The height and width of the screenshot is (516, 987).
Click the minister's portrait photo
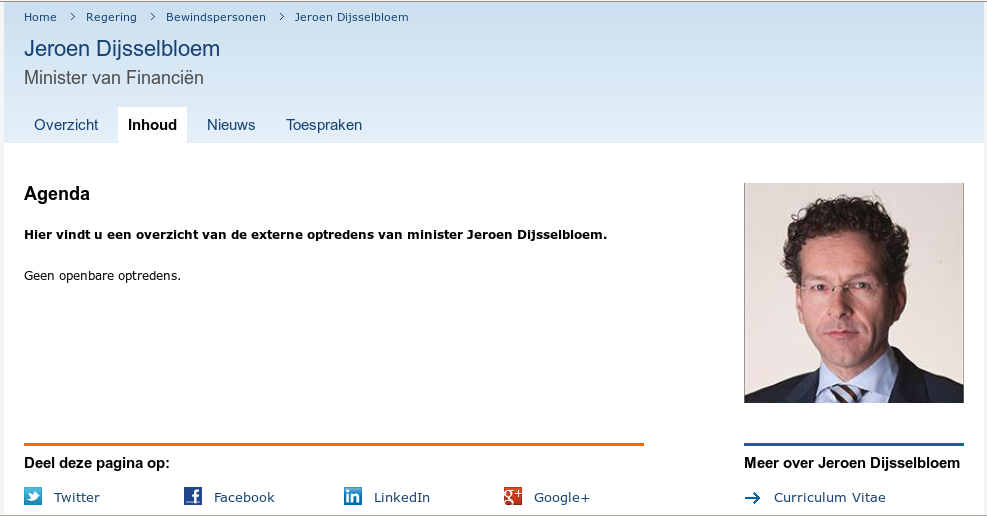coord(853,293)
